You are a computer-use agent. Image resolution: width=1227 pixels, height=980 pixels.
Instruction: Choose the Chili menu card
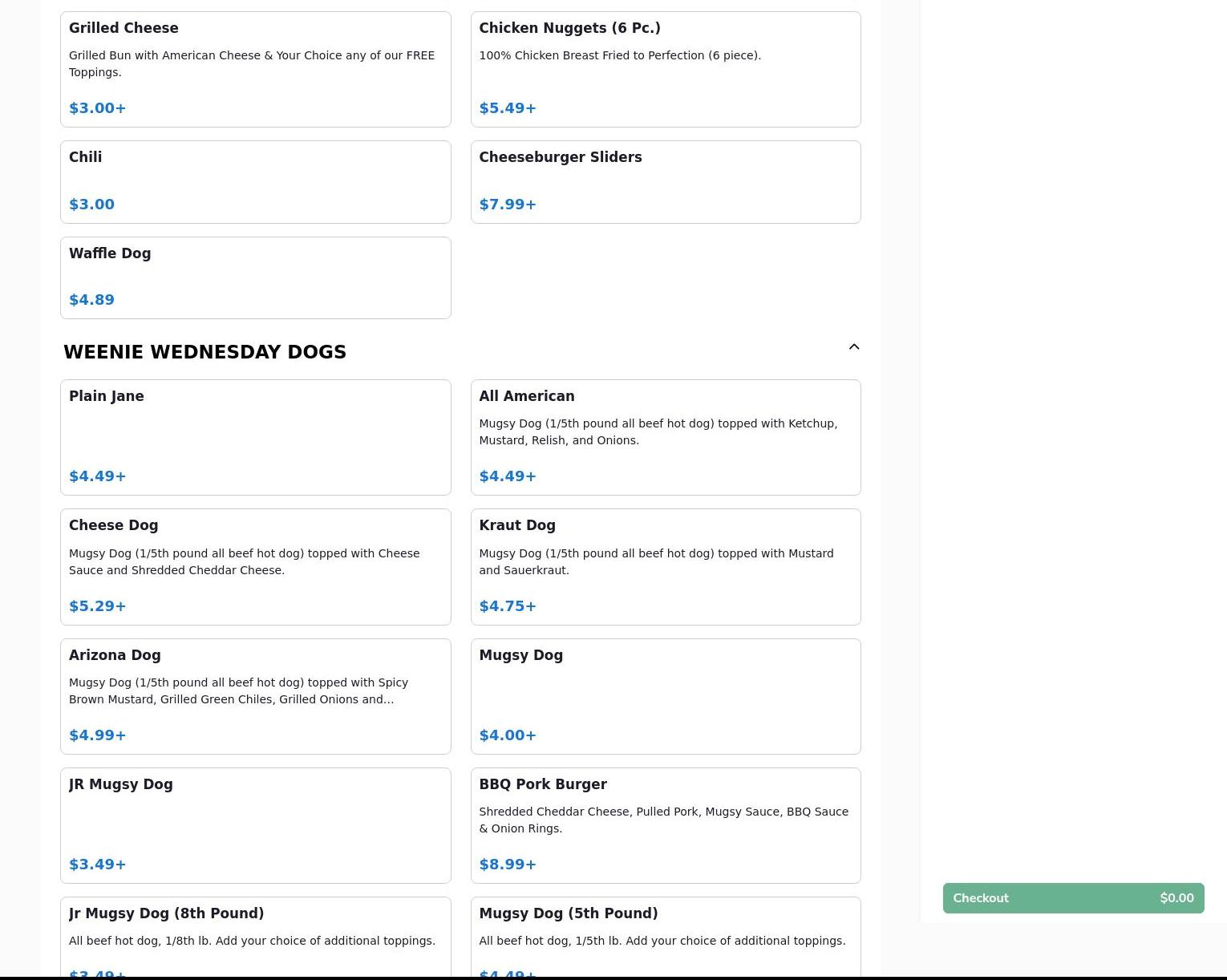(255, 181)
